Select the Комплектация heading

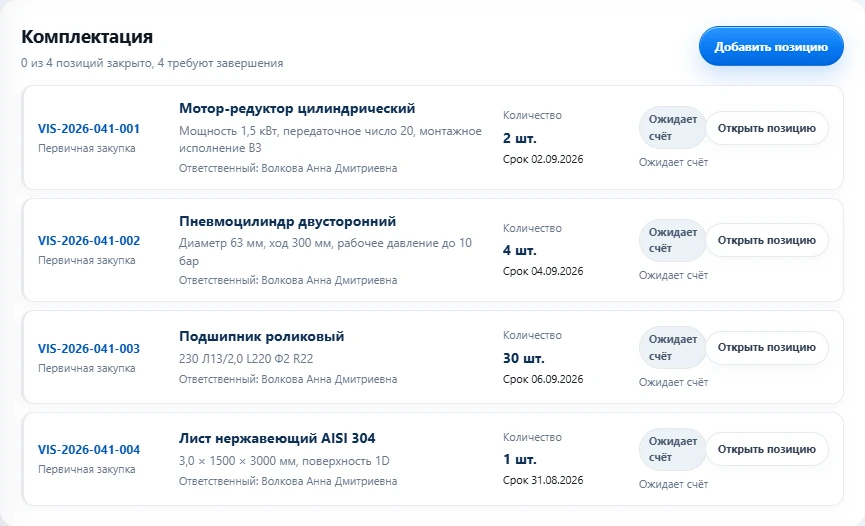click(87, 37)
